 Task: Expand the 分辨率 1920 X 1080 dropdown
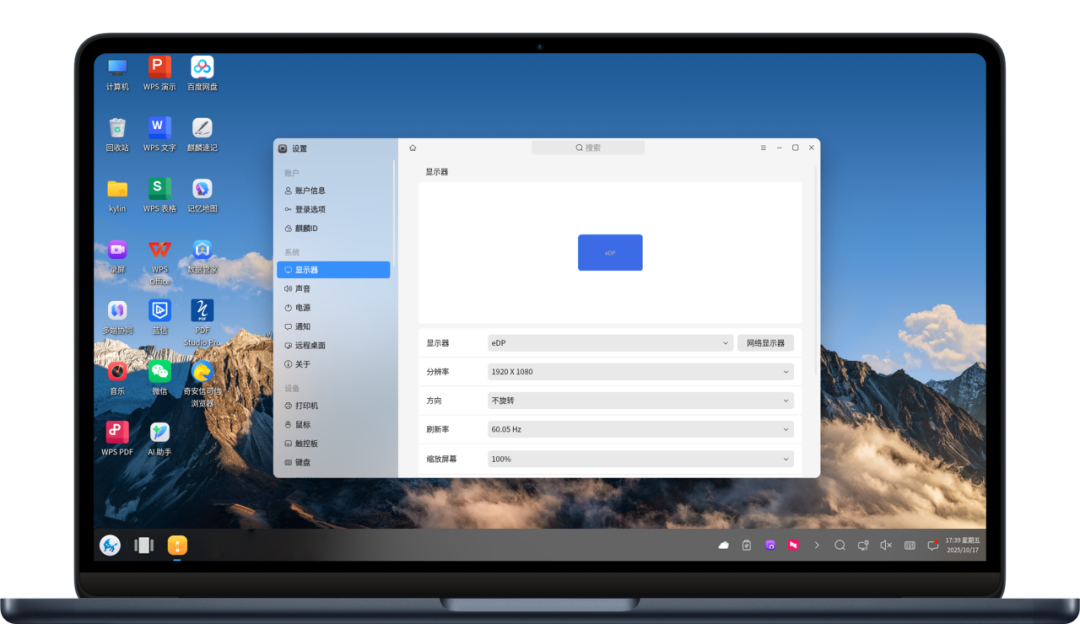point(640,371)
